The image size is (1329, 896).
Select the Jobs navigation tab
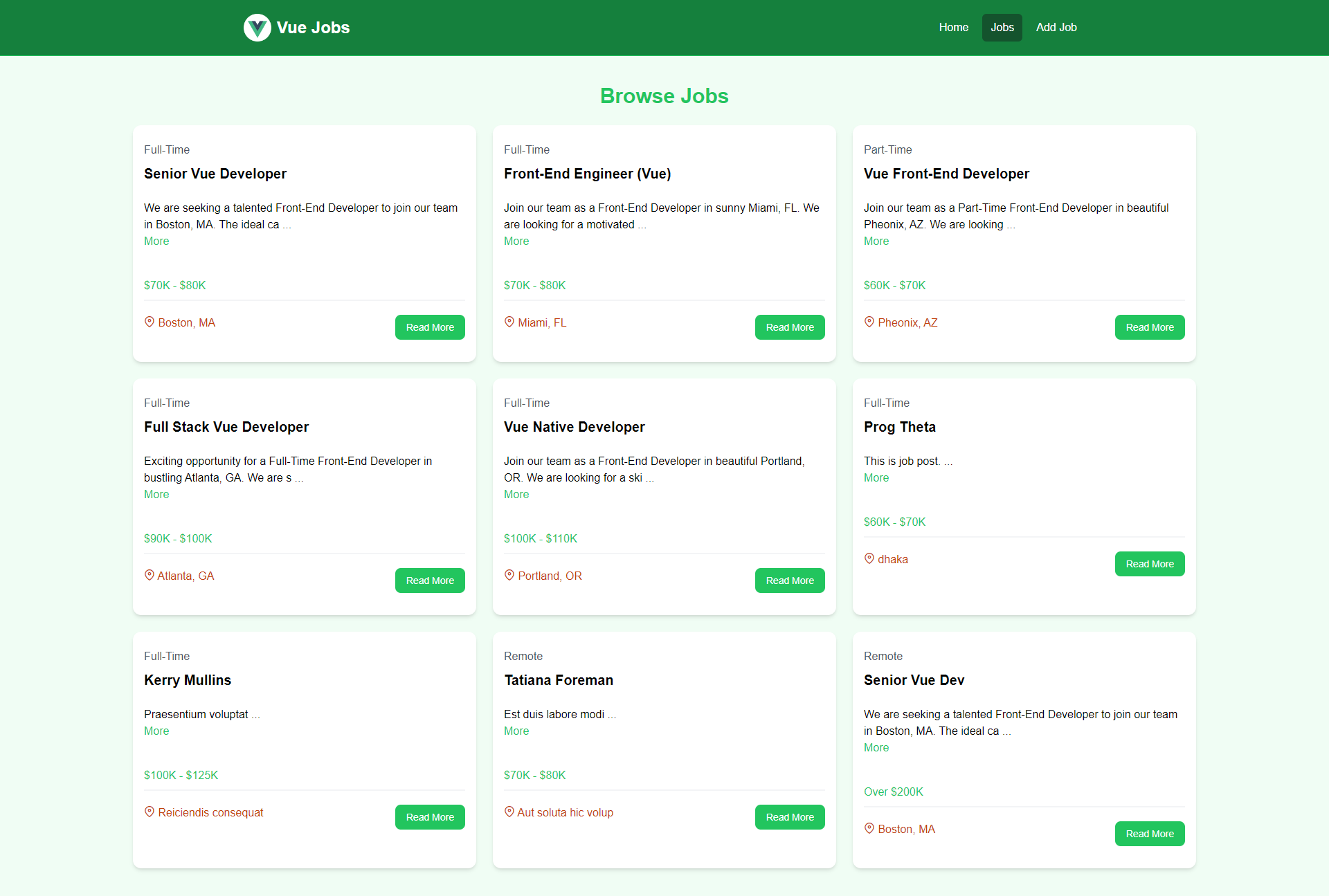[x=1002, y=28]
